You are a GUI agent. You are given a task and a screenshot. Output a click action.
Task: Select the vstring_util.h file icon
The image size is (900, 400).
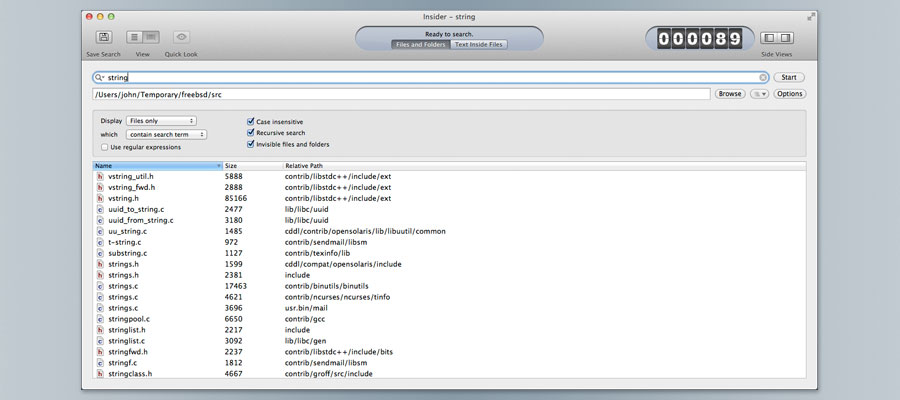(x=100, y=176)
